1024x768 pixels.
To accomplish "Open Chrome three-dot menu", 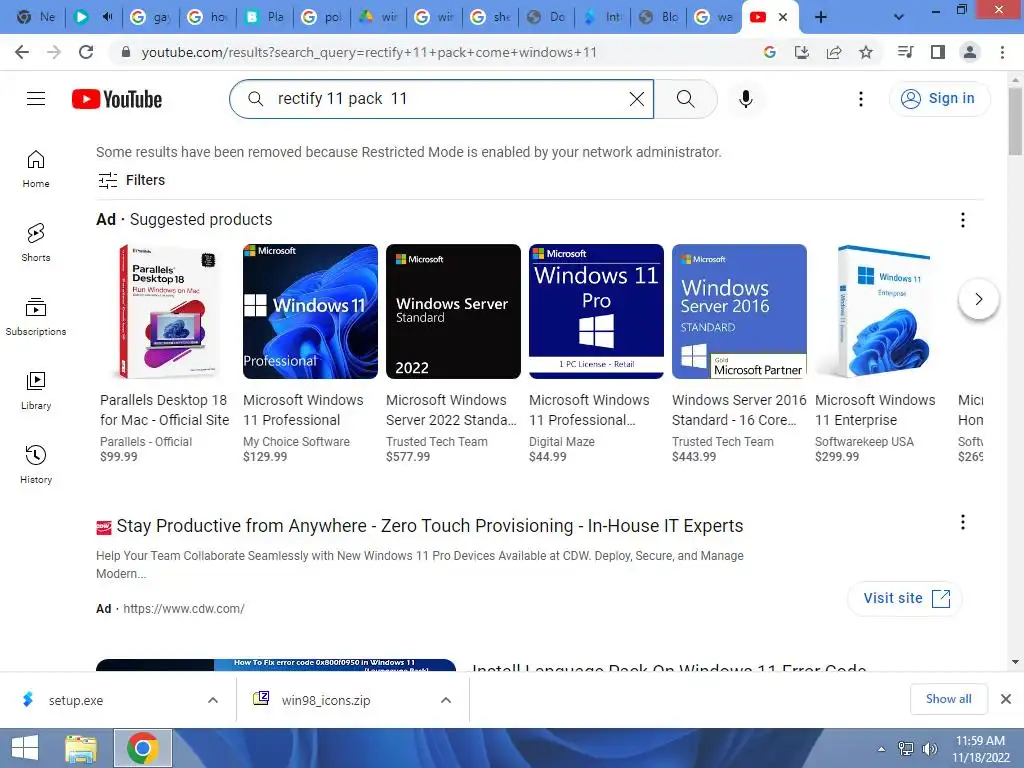I will [x=1002, y=52].
